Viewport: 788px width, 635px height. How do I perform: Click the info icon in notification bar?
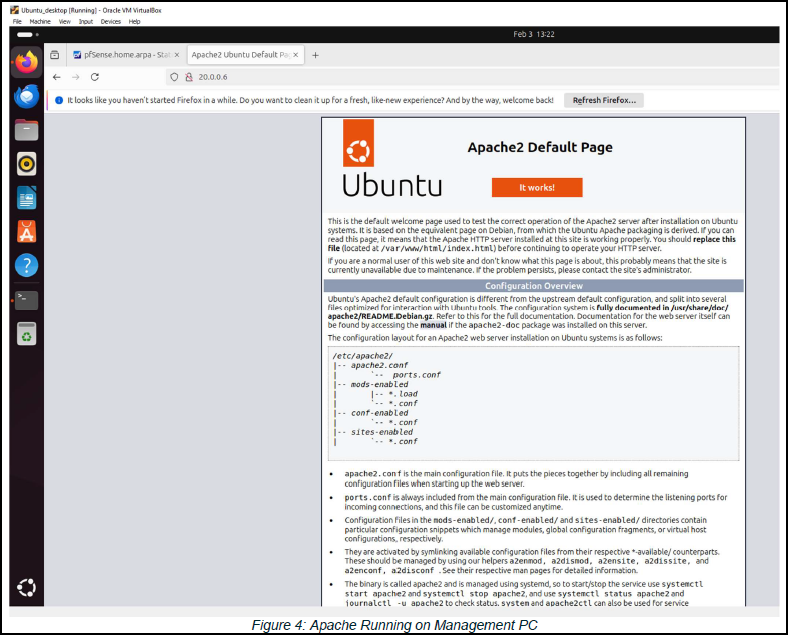click(x=59, y=100)
